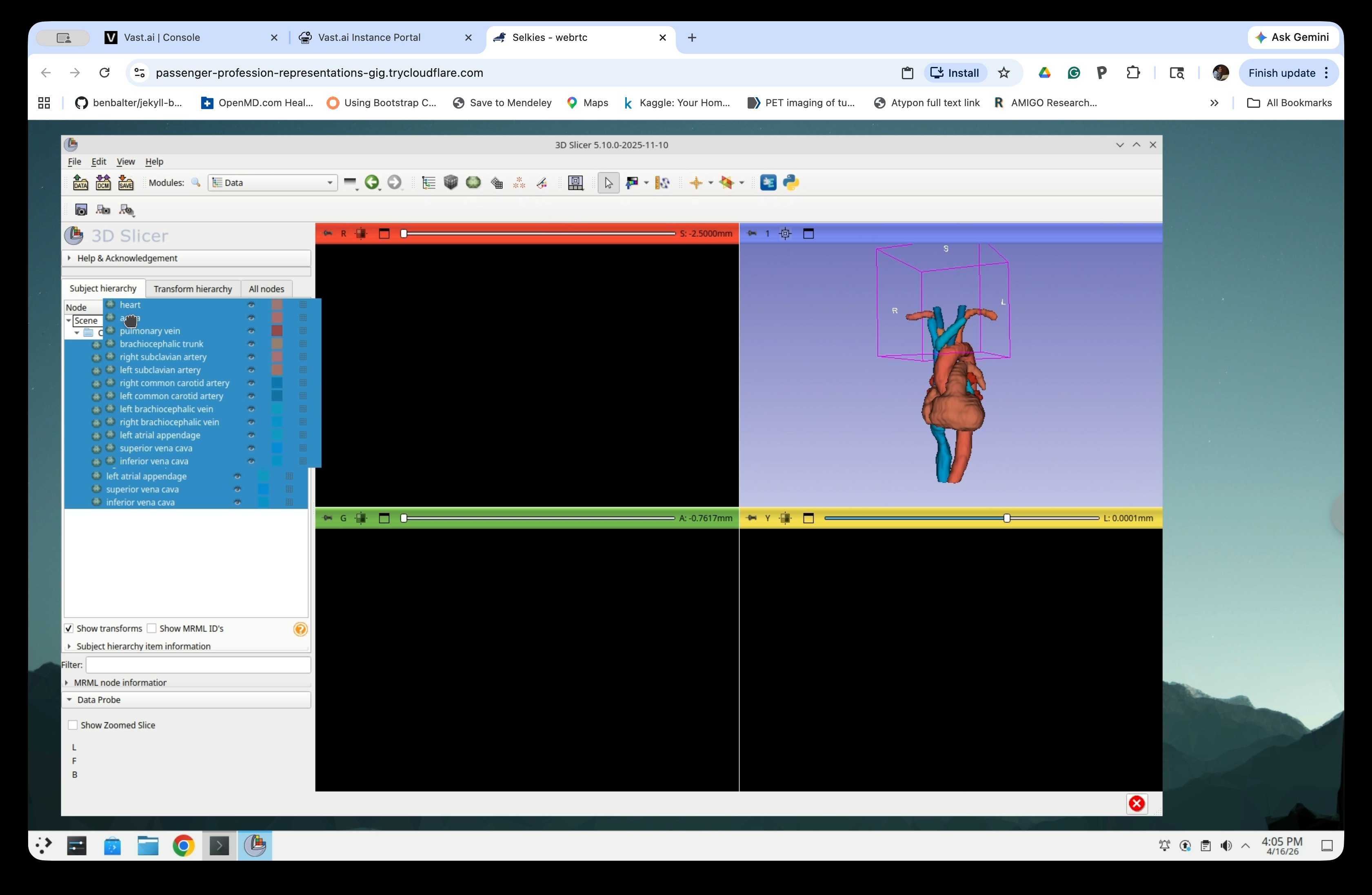Image resolution: width=1372 pixels, height=895 pixels.
Task: Open the Edit menu
Action: (99, 161)
